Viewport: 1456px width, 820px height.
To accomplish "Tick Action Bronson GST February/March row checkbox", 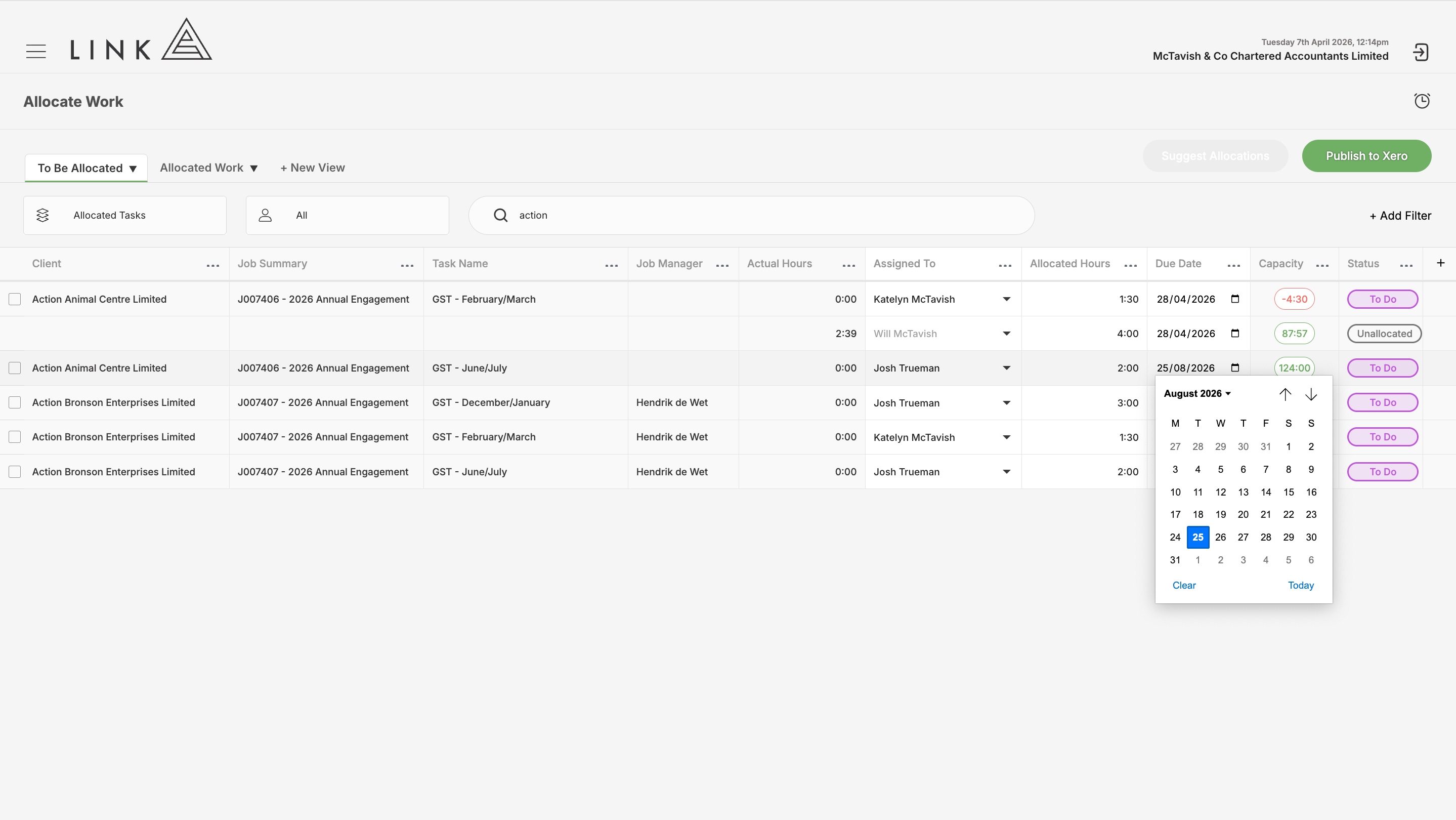I will click(x=15, y=437).
